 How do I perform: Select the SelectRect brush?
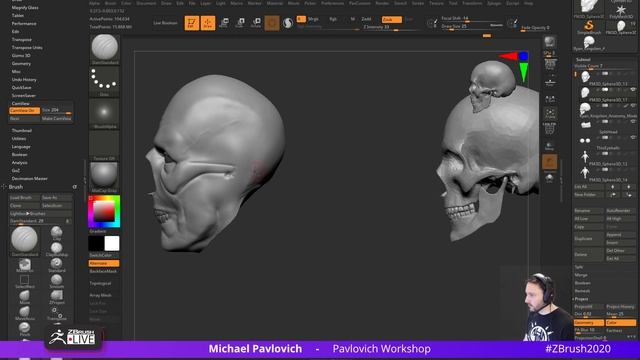pyautogui.click(x=24, y=282)
